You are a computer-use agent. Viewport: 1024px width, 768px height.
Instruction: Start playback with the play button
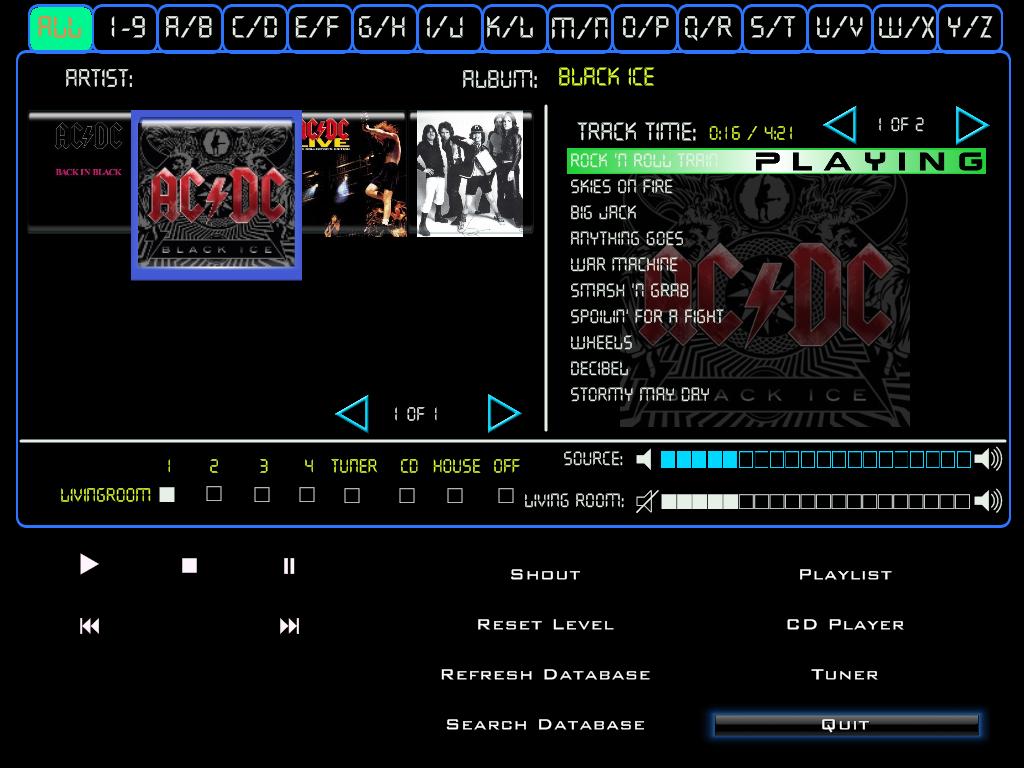coord(89,564)
